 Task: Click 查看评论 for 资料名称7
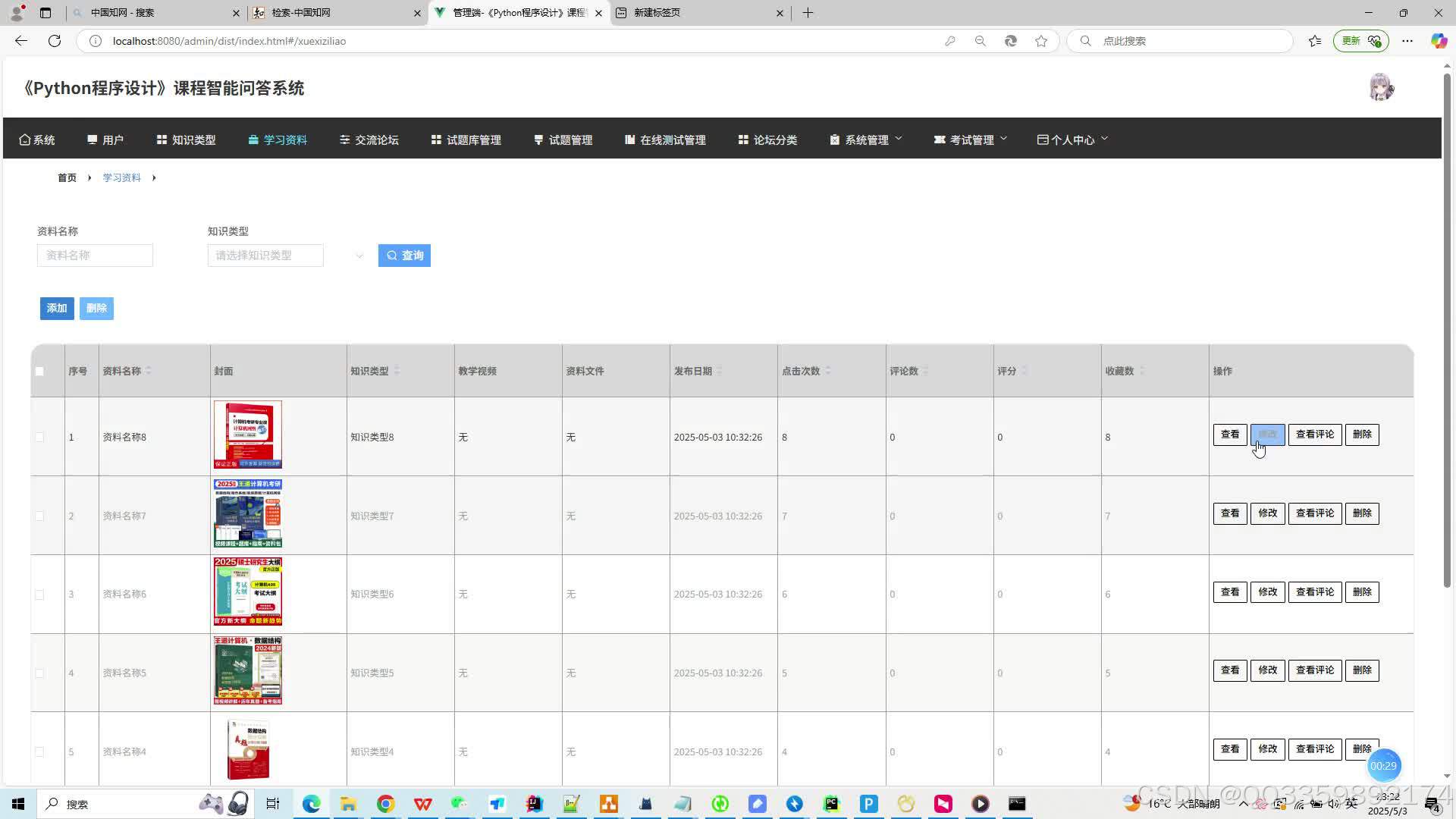coord(1314,513)
